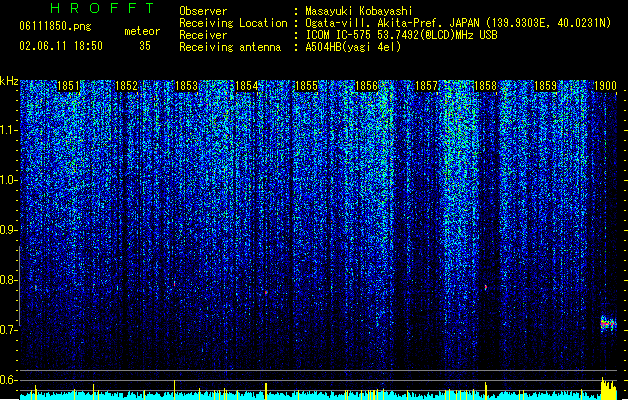
Task: Click the 1851 time marker
Action: pos(69,86)
